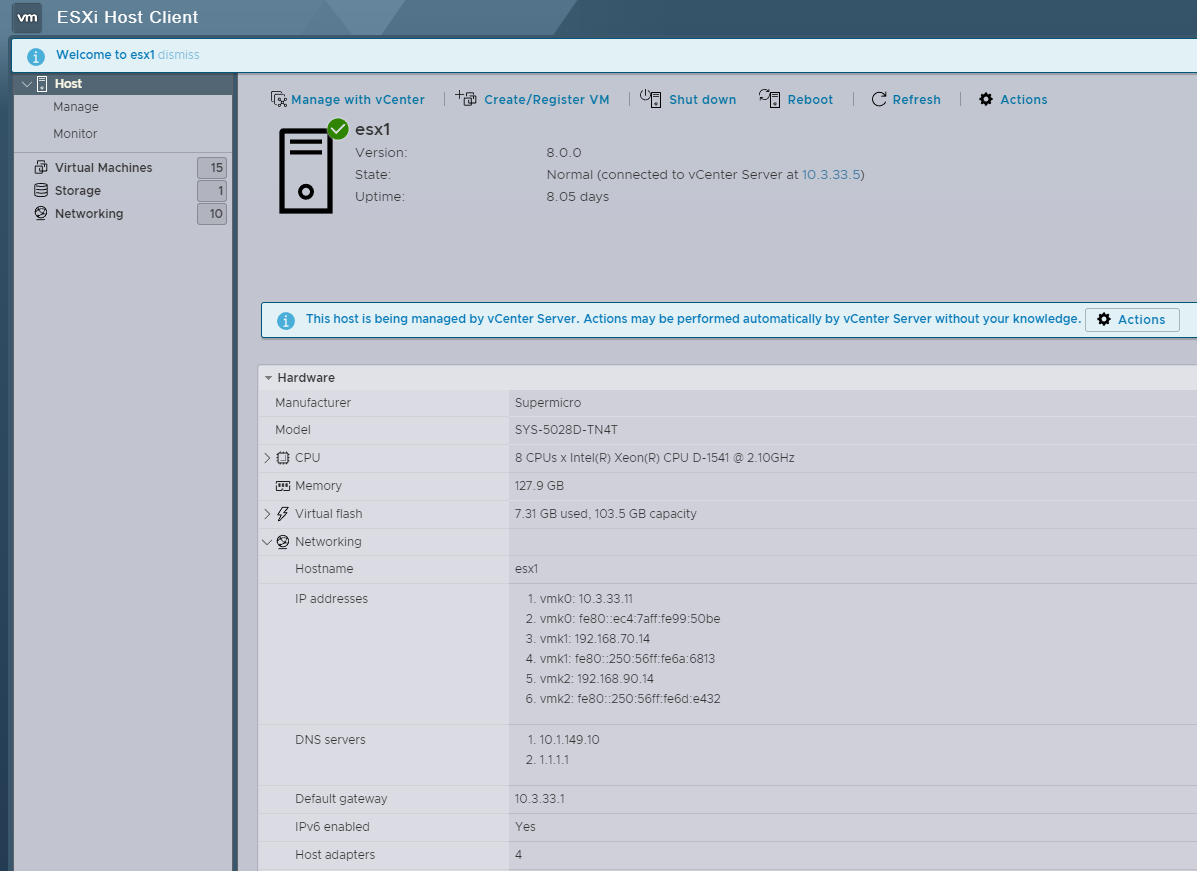
Task: Click the info icon in vCenter managed banner
Action: 286,321
